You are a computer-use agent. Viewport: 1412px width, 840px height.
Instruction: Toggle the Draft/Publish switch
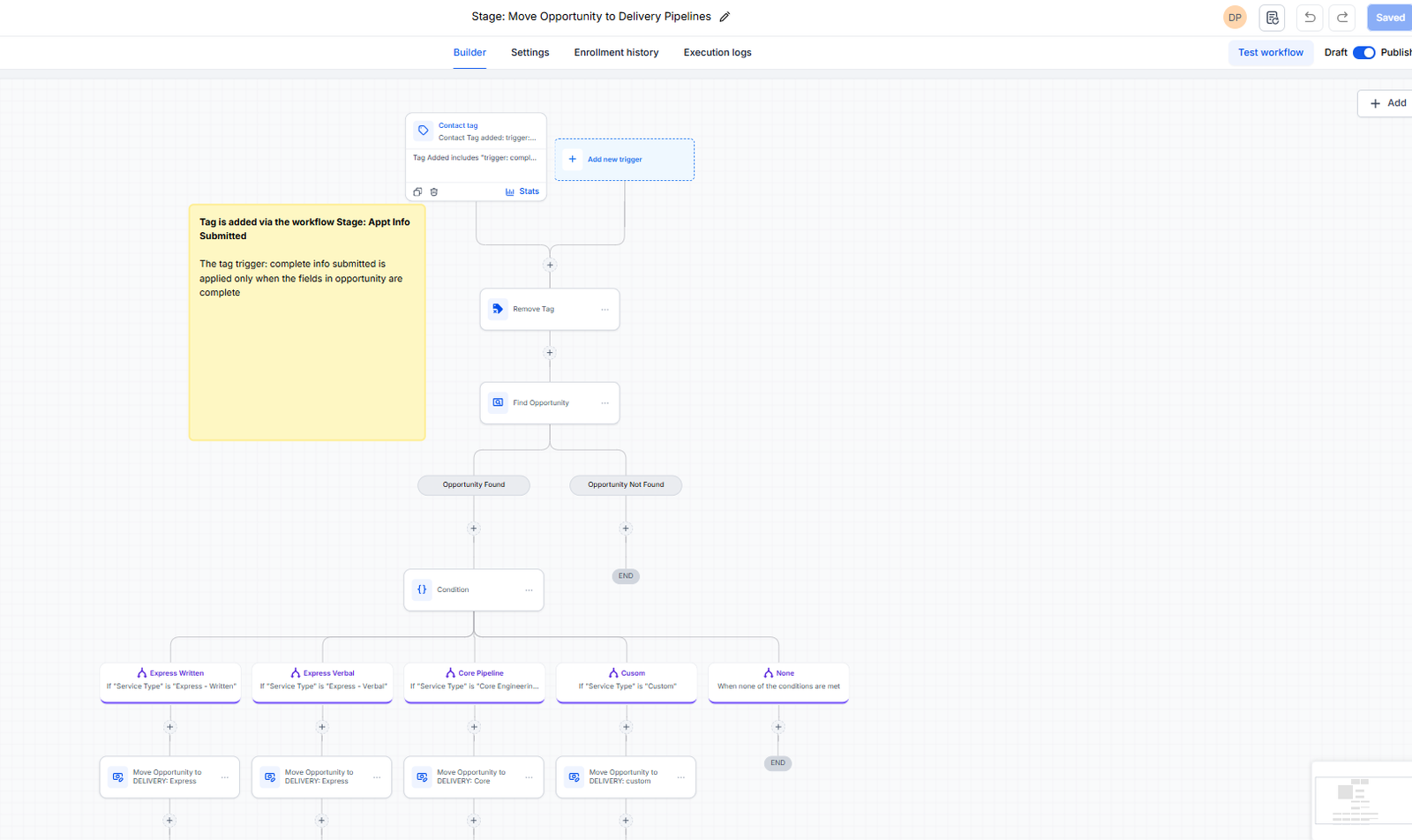pos(1363,53)
